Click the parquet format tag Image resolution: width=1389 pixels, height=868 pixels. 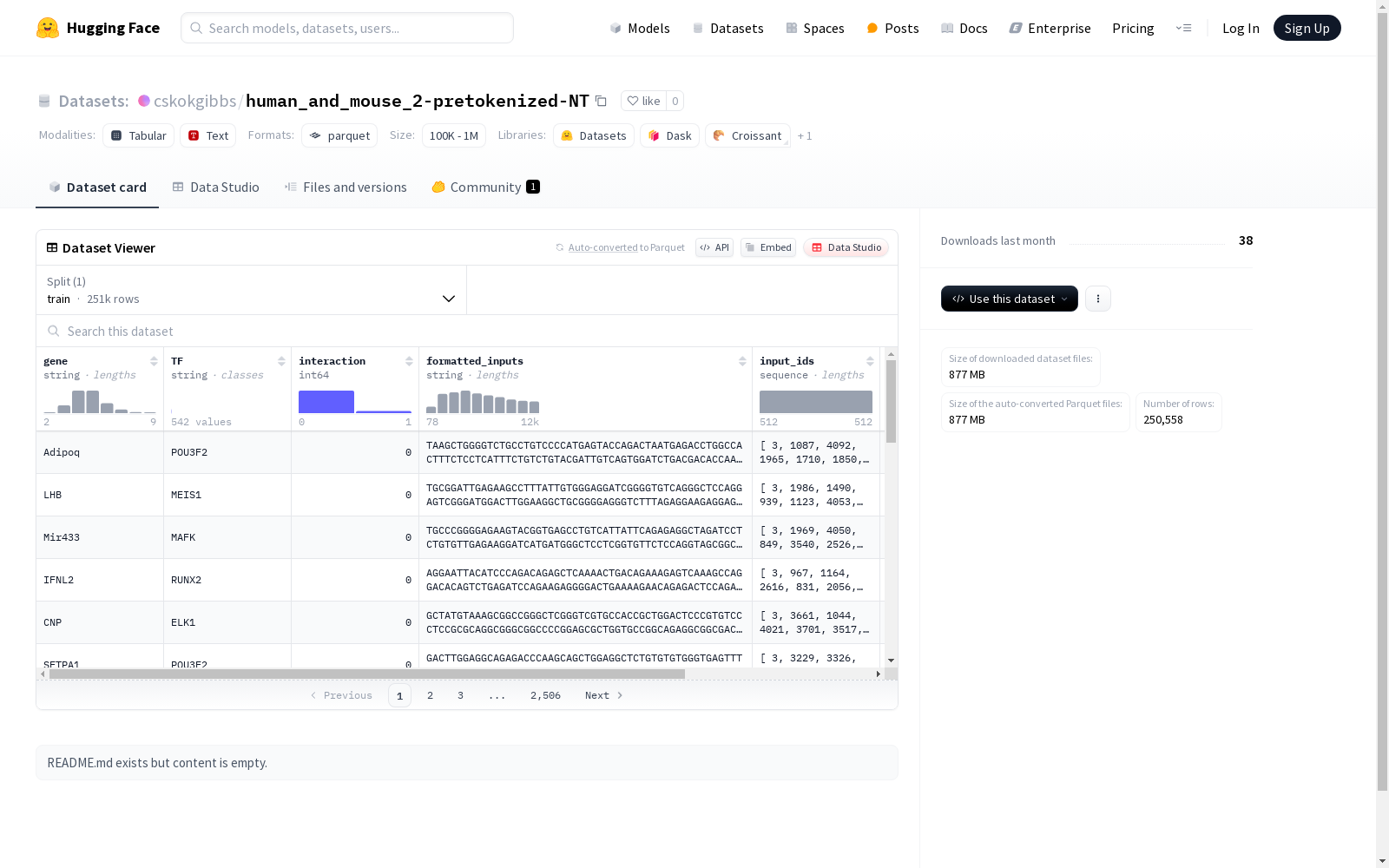pos(339,135)
